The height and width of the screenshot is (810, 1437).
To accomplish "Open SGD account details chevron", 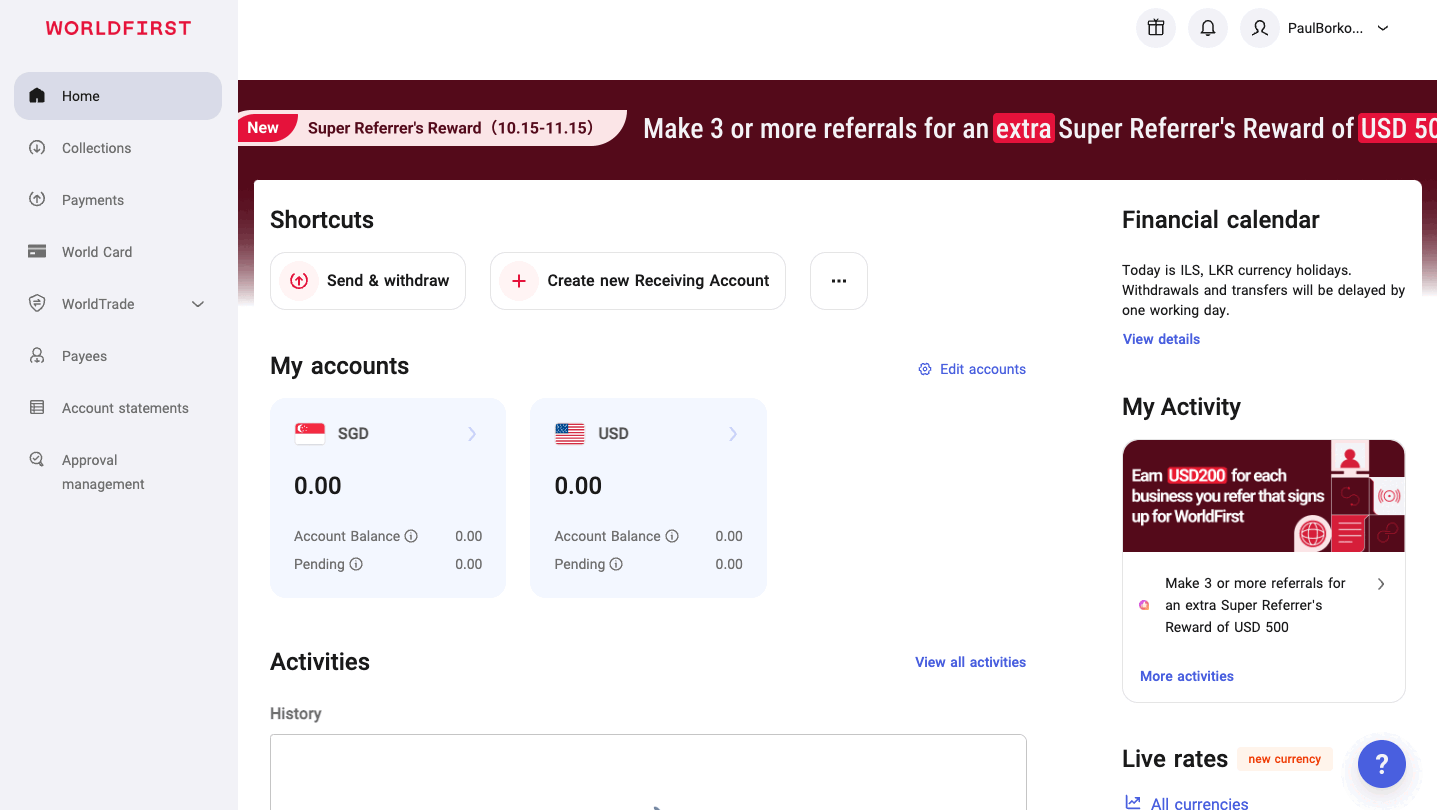I will point(472,434).
